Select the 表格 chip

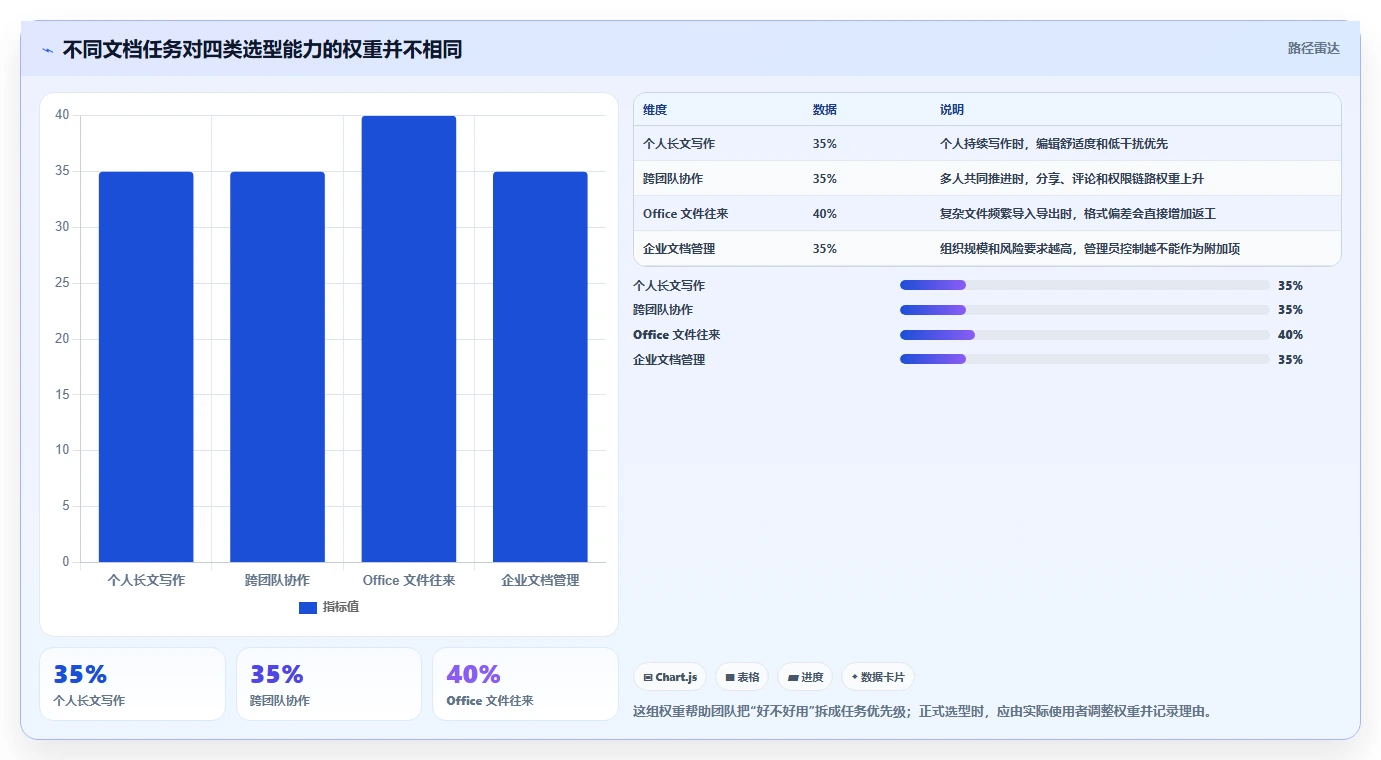pos(742,677)
